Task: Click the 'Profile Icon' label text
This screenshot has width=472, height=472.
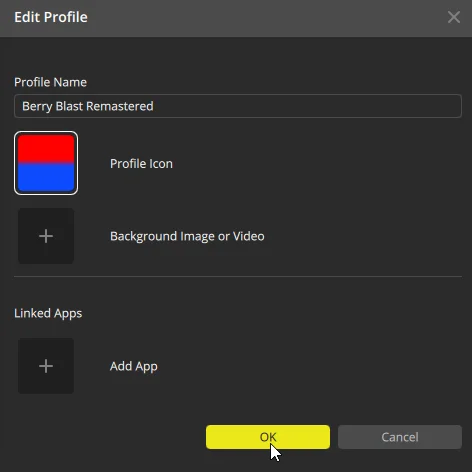Action: [141, 164]
